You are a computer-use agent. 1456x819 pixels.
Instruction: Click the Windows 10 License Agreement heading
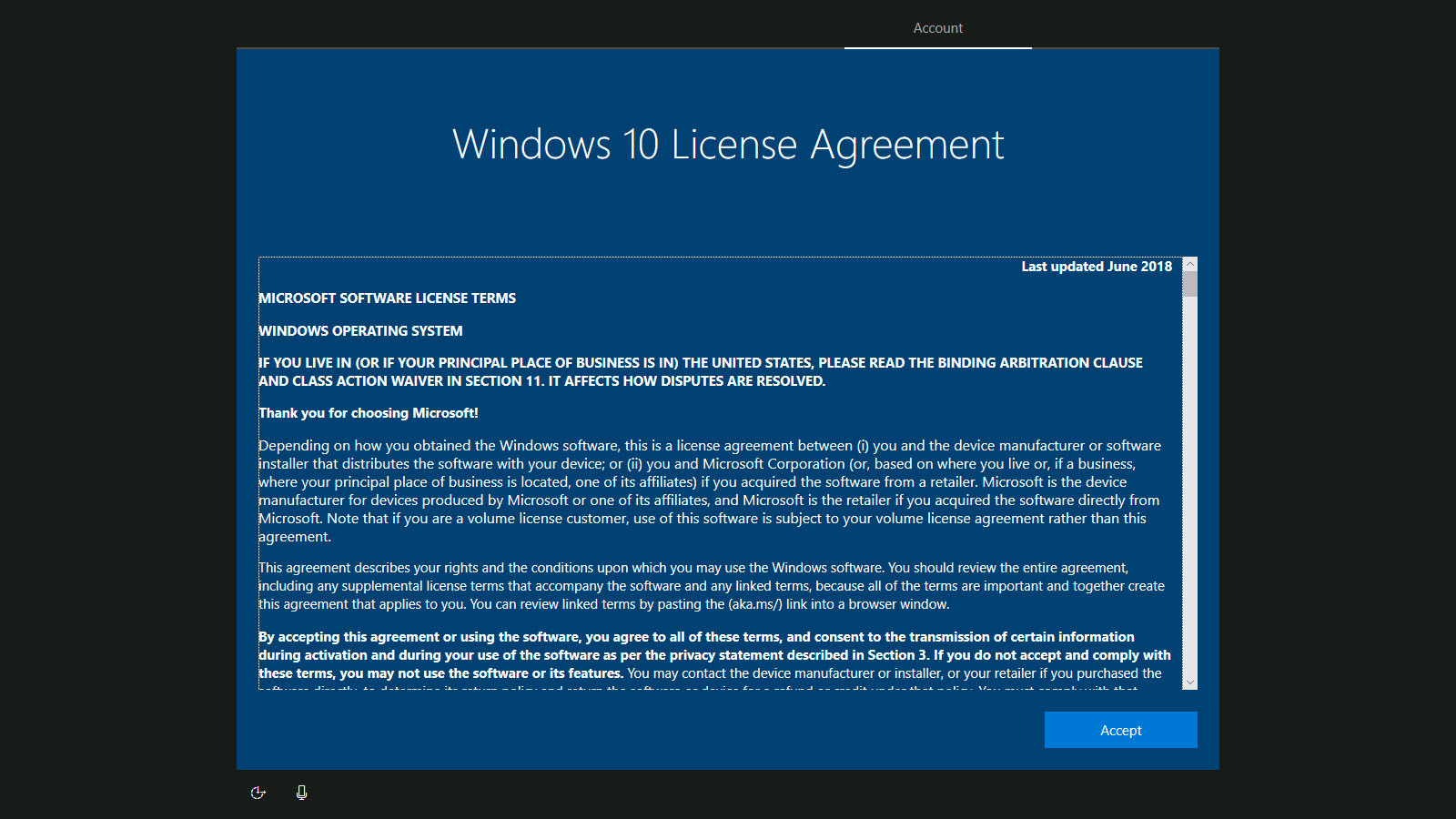click(x=728, y=145)
